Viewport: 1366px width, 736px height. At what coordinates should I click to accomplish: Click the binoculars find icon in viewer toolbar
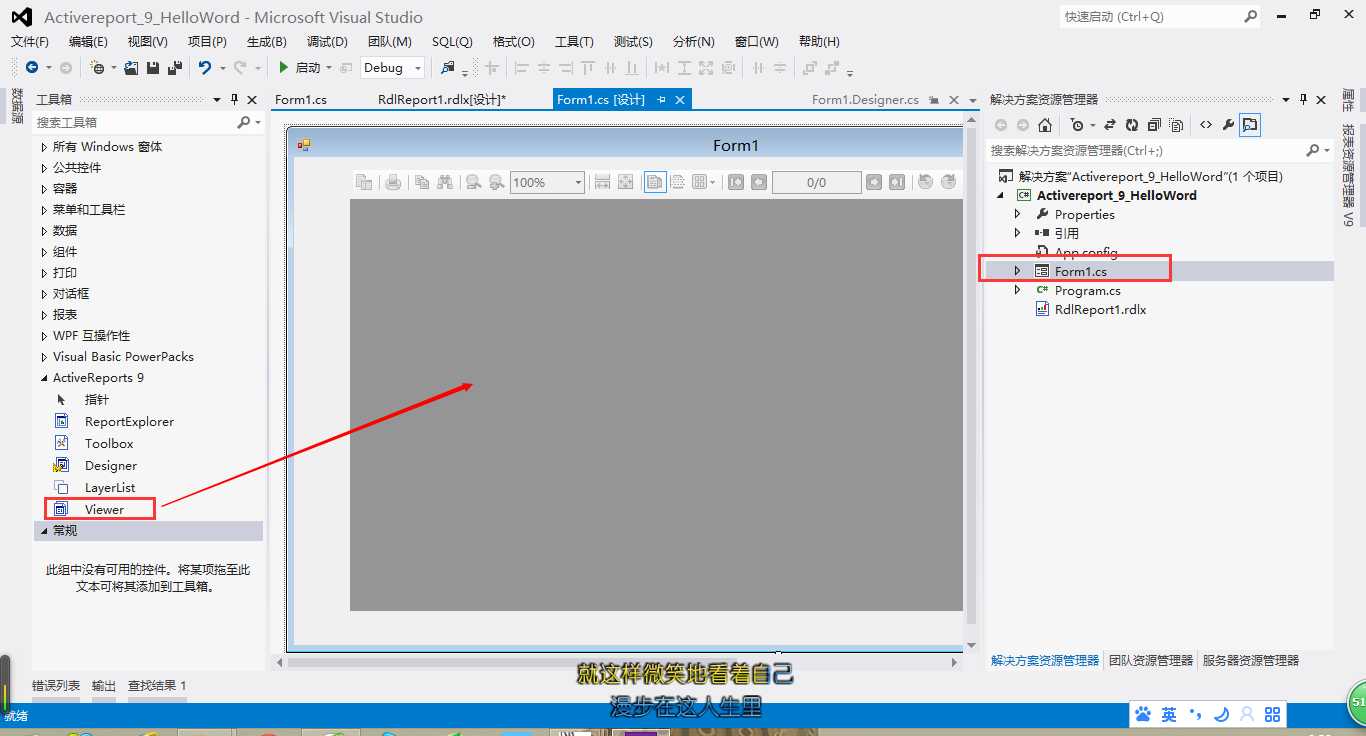[x=445, y=182]
